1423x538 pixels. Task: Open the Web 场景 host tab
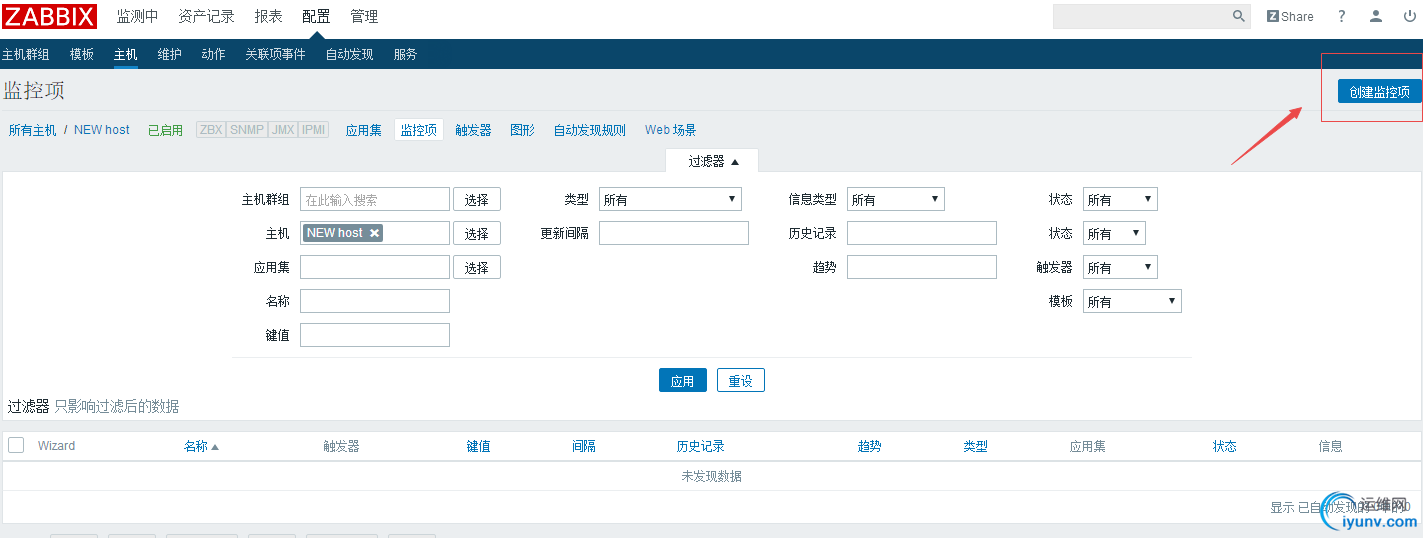(670, 130)
